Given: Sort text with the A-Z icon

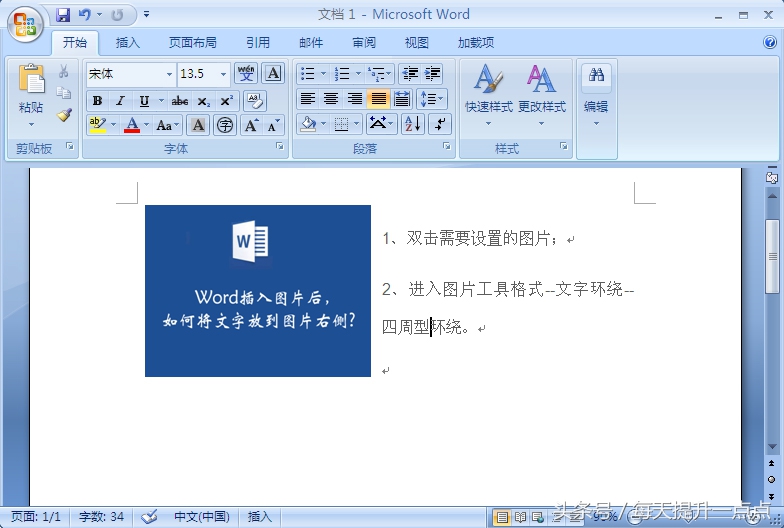Looking at the screenshot, I should coord(413,124).
